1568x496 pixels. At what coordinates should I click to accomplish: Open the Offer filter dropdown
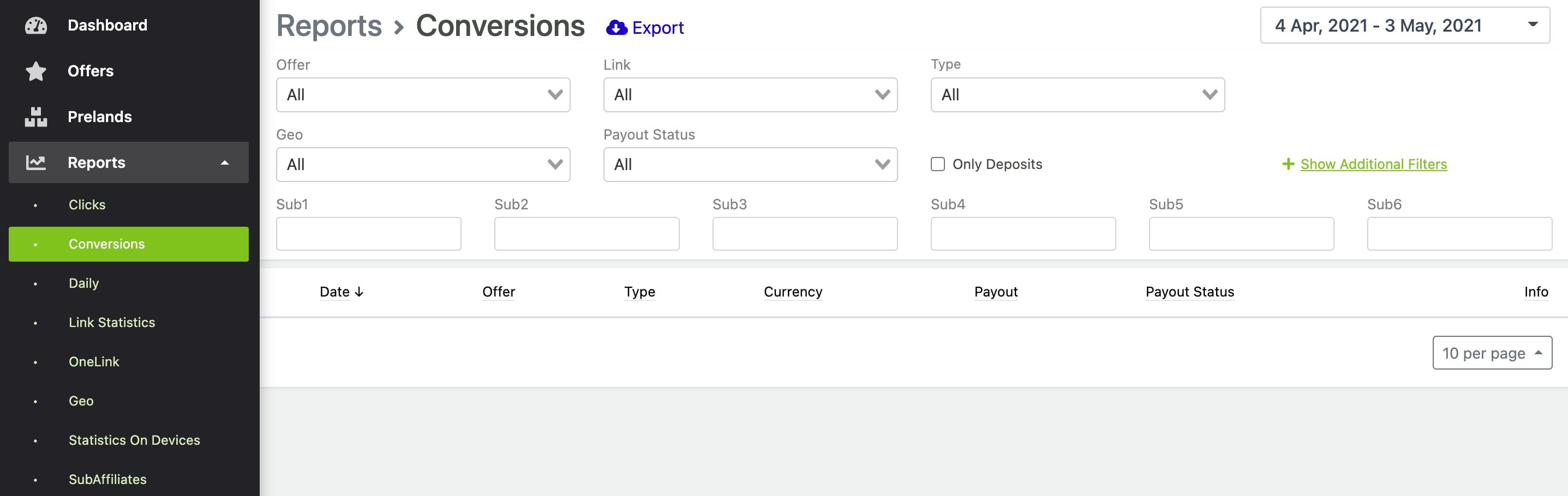[423, 95]
